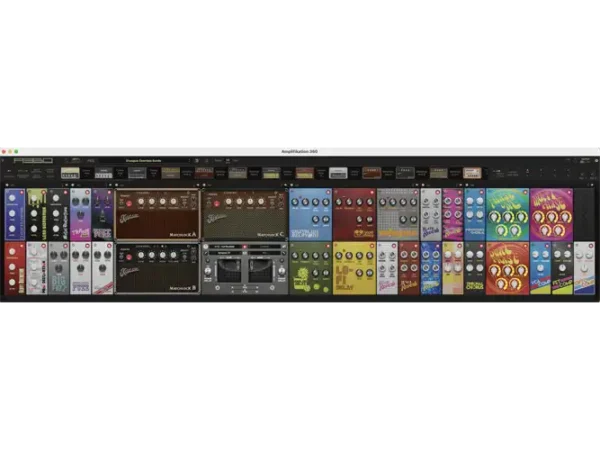Bypass the gray Big Fuzz pedal

(65, 246)
